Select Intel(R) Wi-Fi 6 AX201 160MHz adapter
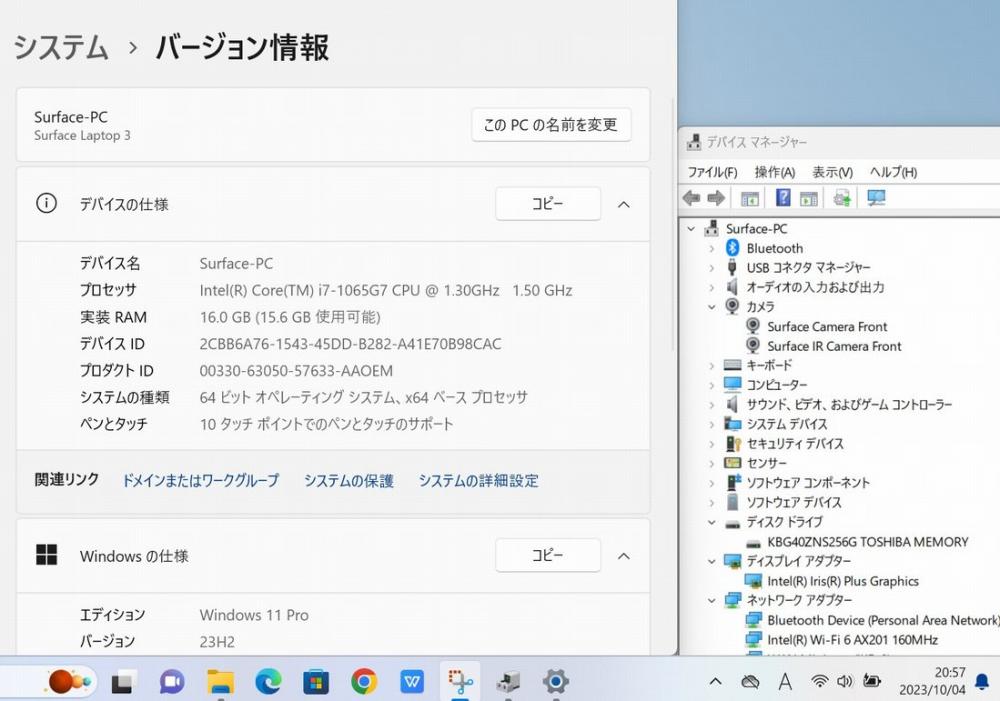The image size is (1000, 701). (852, 640)
